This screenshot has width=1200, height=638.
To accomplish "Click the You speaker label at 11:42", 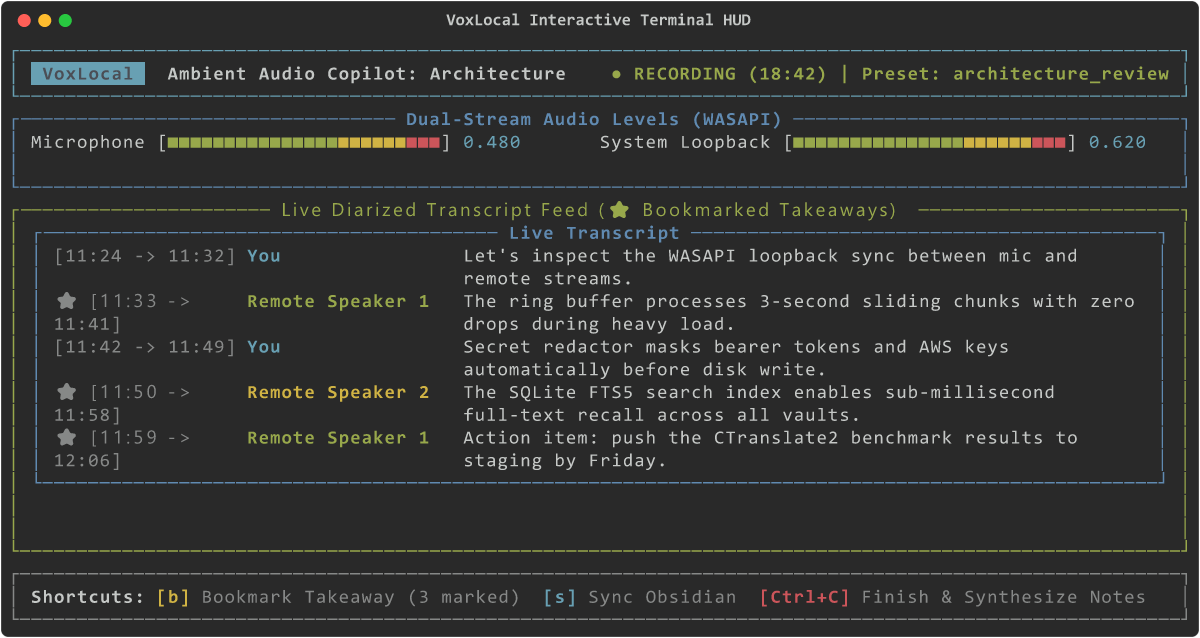I will [264, 347].
